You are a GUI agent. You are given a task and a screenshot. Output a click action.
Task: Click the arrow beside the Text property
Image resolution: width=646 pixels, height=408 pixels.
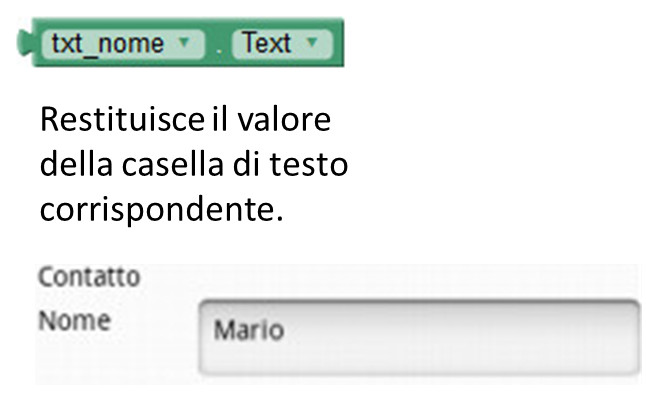[x=311, y=45]
